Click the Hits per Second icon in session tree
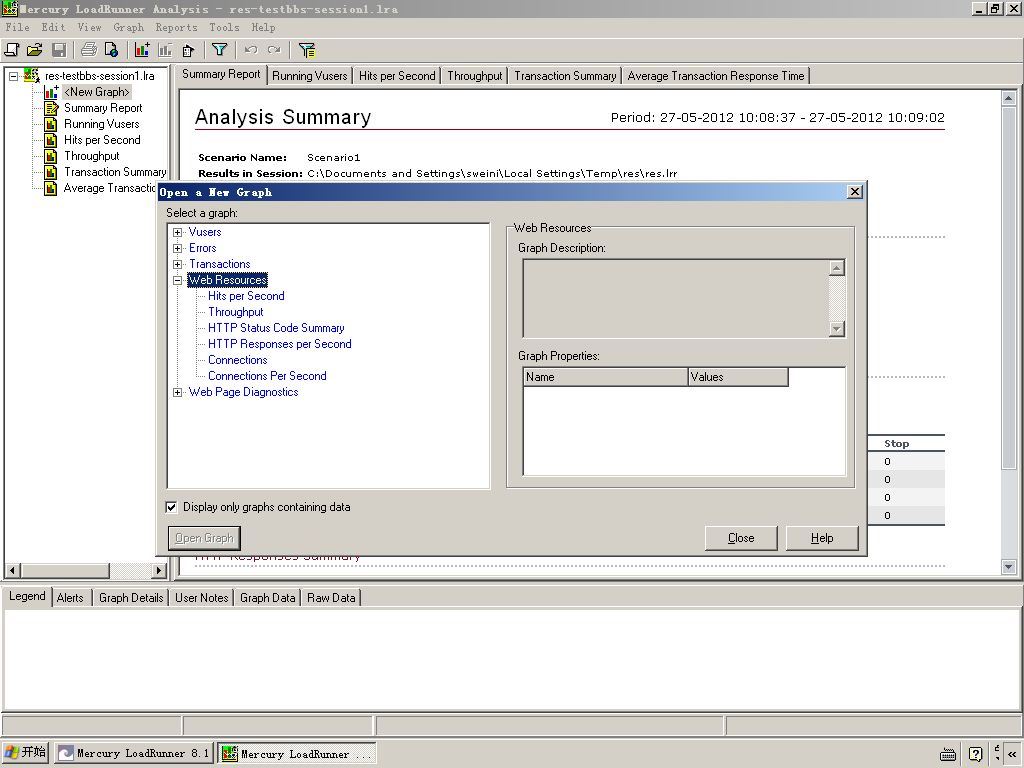Screen dimensions: 1024x768 tap(51, 140)
